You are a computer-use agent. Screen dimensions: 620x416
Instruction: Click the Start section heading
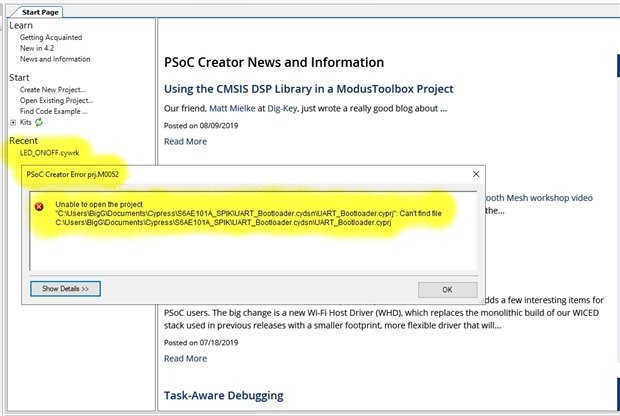[x=19, y=78]
